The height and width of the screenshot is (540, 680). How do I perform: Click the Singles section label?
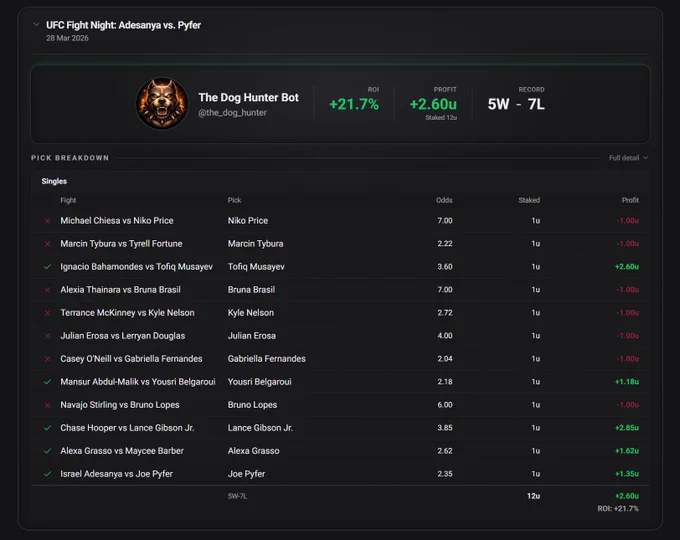[x=54, y=181]
